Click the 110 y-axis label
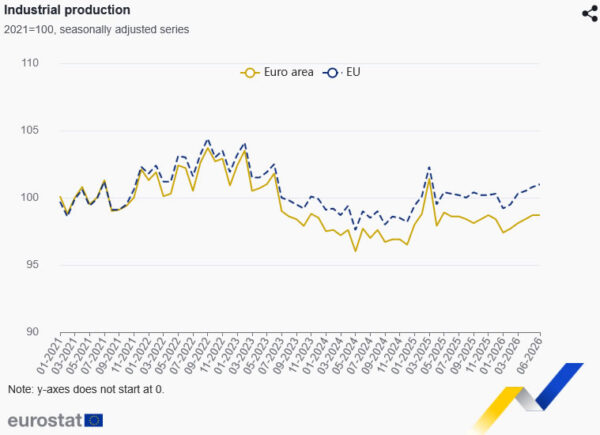Image resolution: width=600 pixels, height=435 pixels. pyautogui.click(x=30, y=63)
